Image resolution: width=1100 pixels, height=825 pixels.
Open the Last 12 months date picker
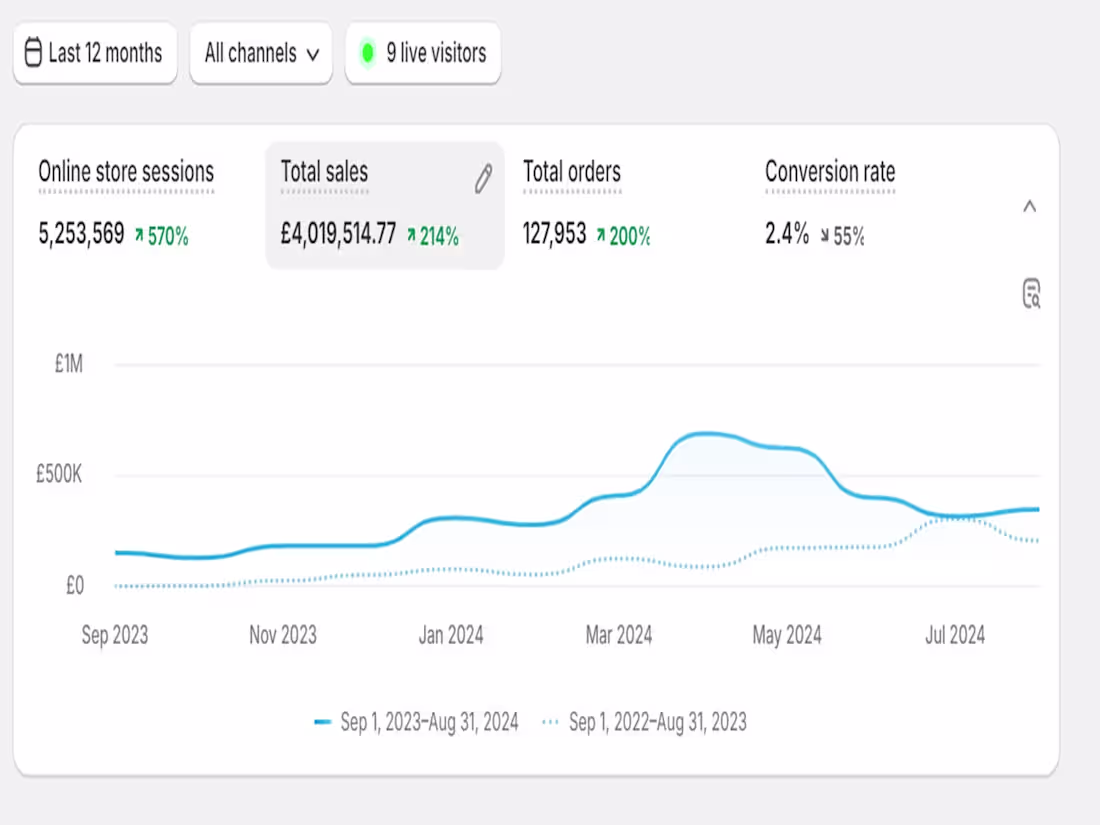tap(94, 53)
